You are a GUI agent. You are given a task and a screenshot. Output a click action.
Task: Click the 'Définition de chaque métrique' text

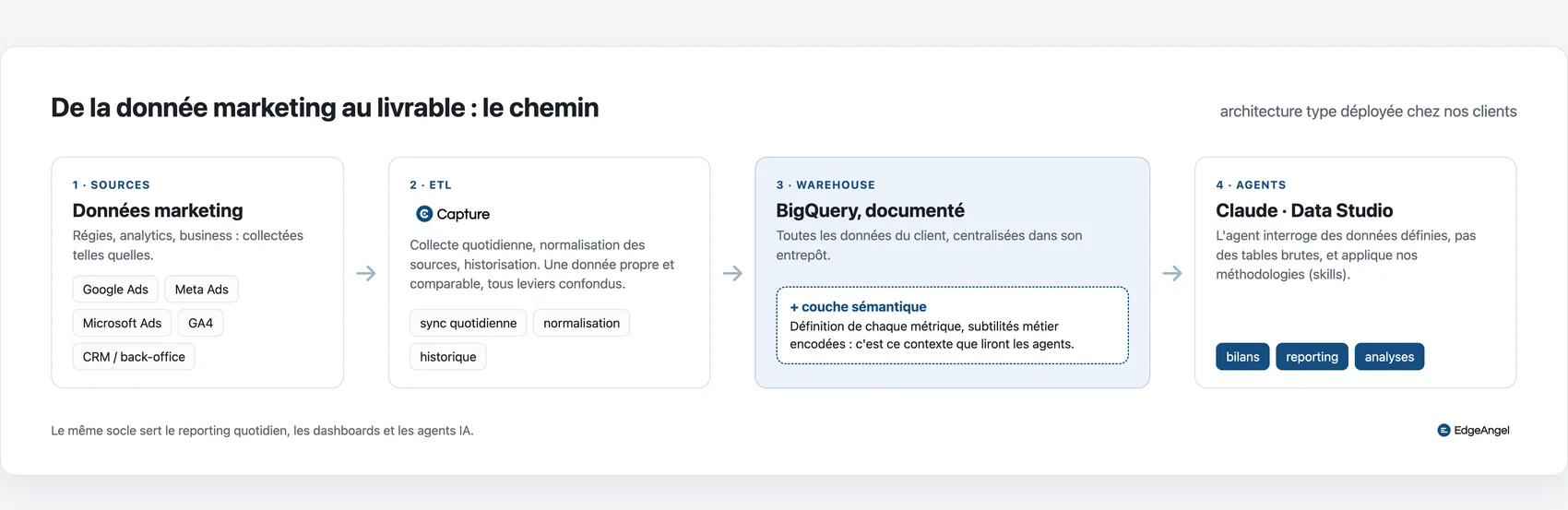pyautogui.click(x=932, y=335)
